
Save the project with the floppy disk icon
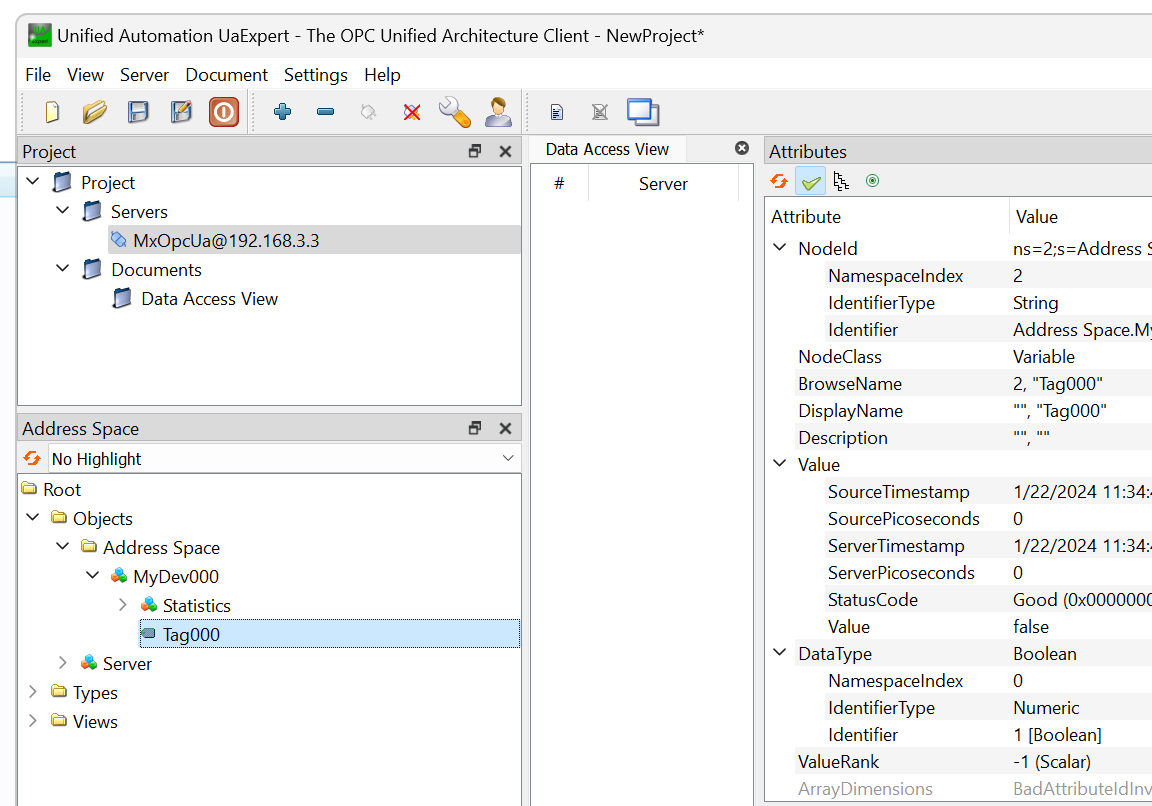(x=138, y=112)
